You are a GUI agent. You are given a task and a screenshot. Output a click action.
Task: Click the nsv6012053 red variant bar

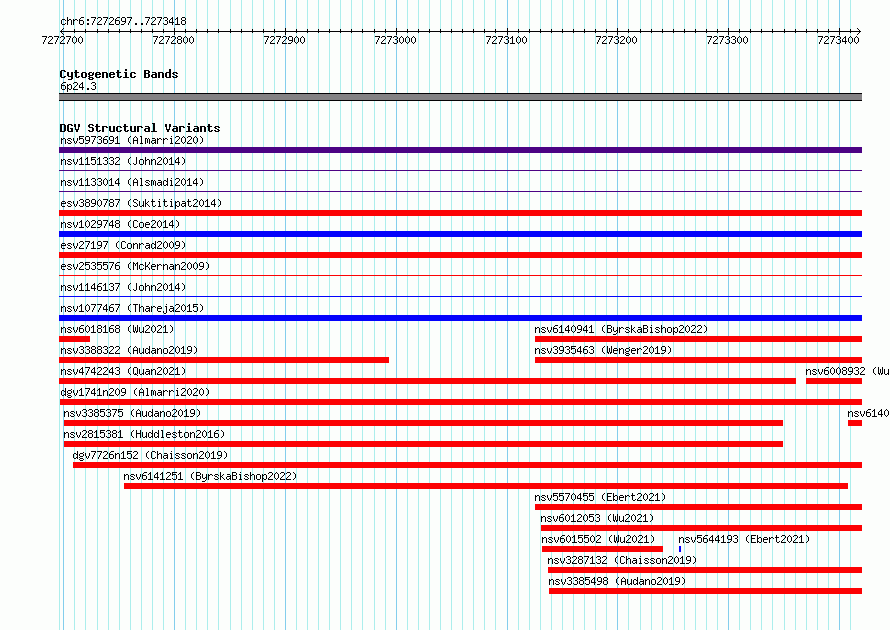pyautogui.click(x=702, y=528)
